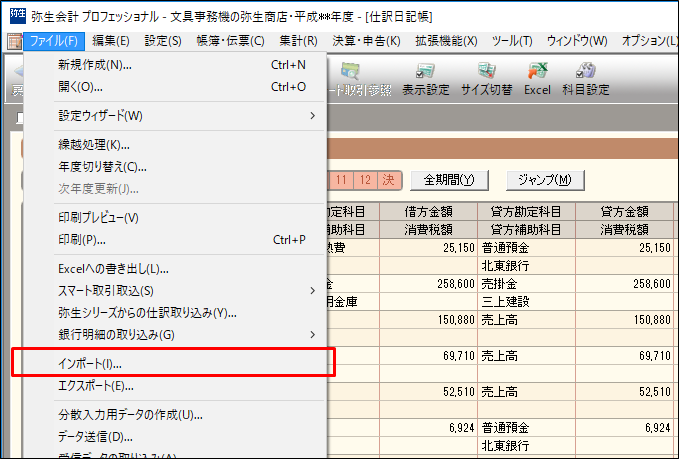
Task: Open the ツール(T) menu
Action: tap(512, 41)
